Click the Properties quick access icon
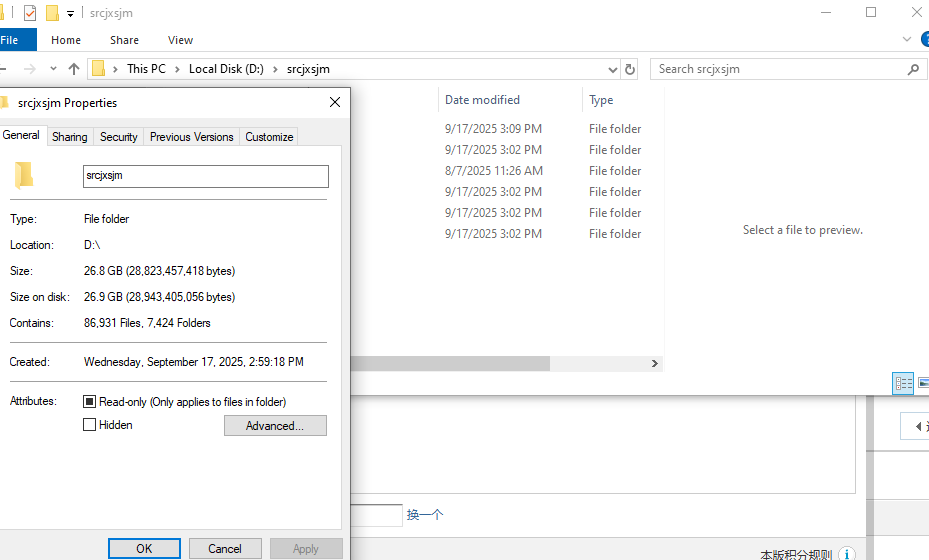This screenshot has width=929, height=560. pos(30,12)
